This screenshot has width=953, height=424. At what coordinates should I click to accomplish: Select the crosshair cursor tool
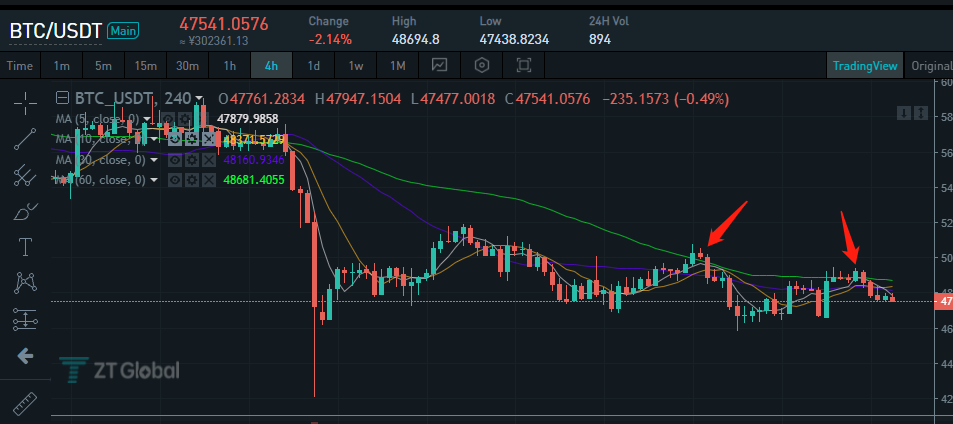pyautogui.click(x=25, y=103)
